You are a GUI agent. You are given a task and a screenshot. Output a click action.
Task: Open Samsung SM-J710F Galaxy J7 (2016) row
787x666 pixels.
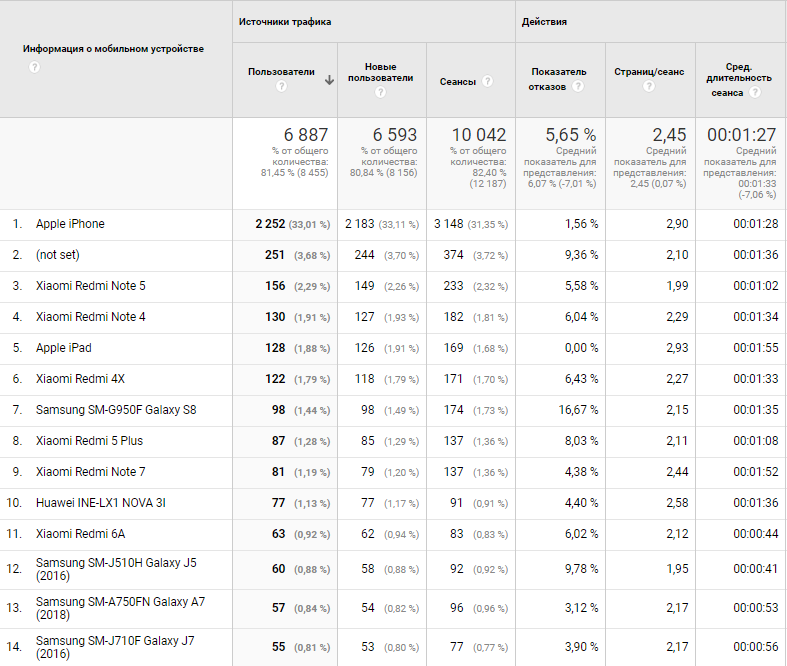115,647
